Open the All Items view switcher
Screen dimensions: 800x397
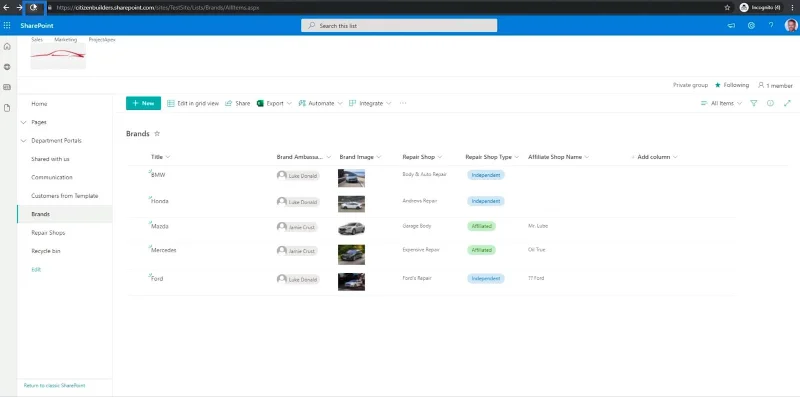click(721, 103)
